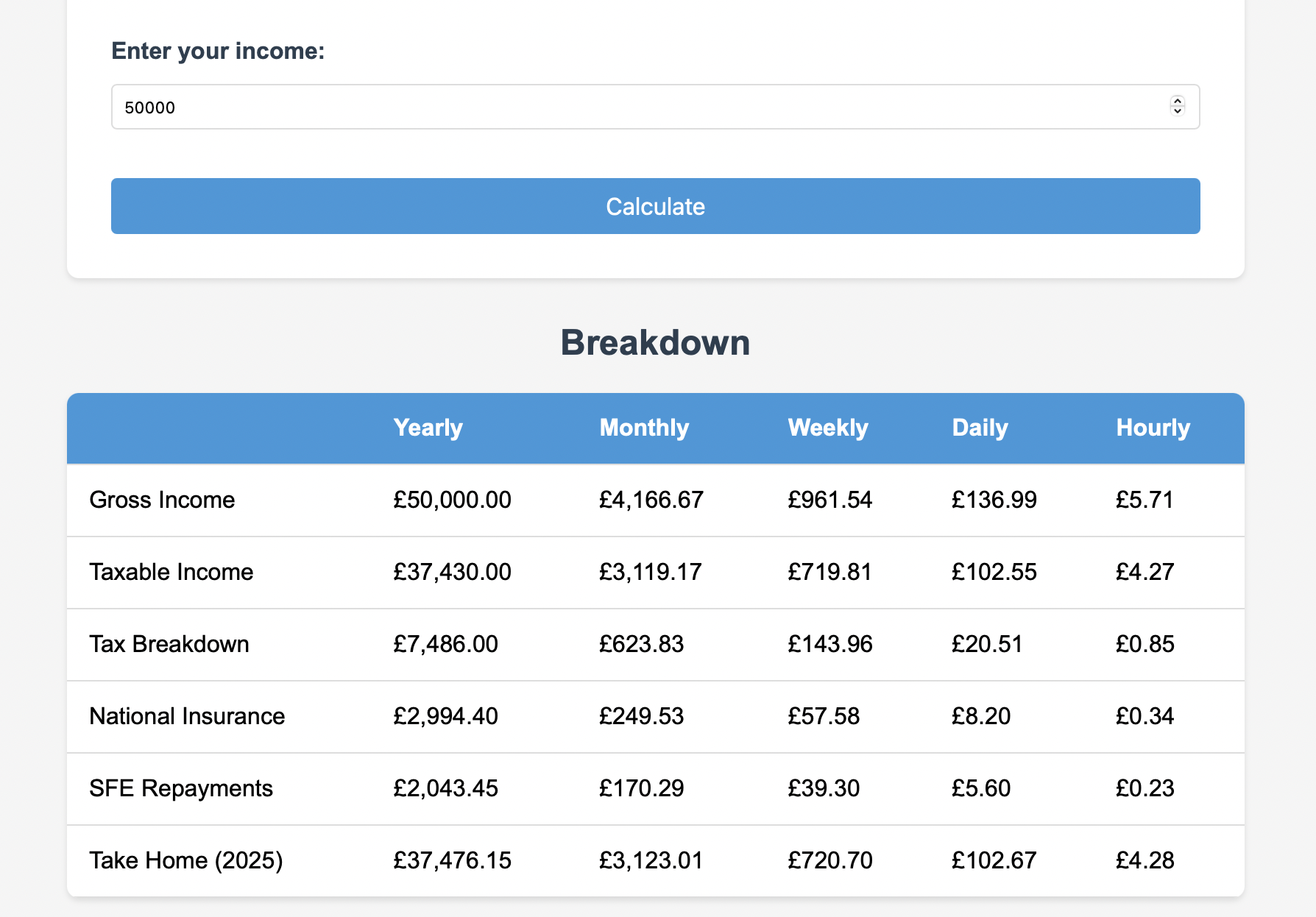Click the Calculate button

(x=655, y=206)
